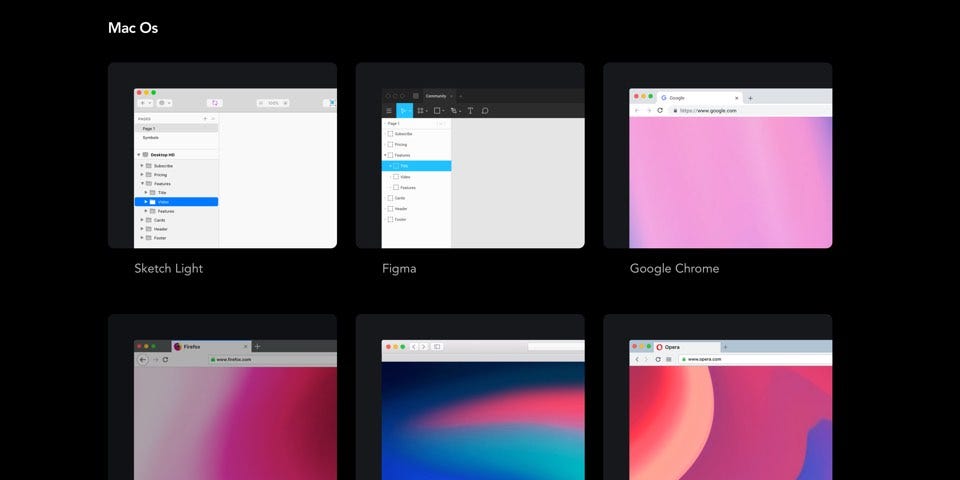Click the zoom out minus in Sketch toolbar
The image size is (960, 480).
tap(261, 103)
